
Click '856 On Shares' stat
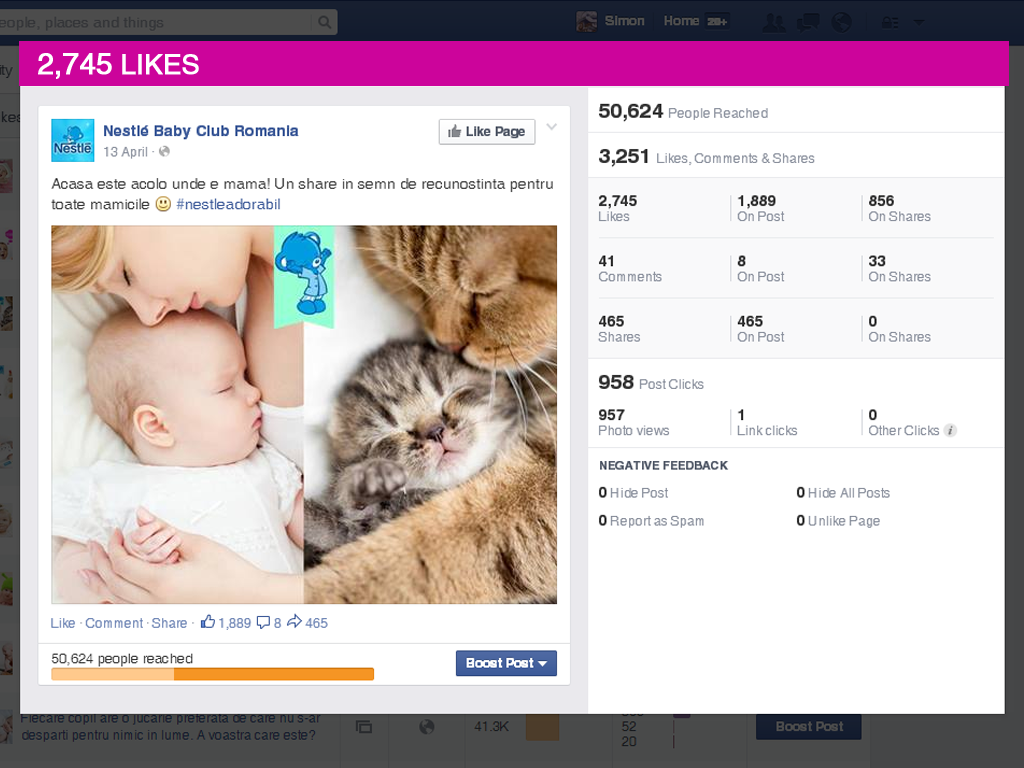[x=899, y=208]
